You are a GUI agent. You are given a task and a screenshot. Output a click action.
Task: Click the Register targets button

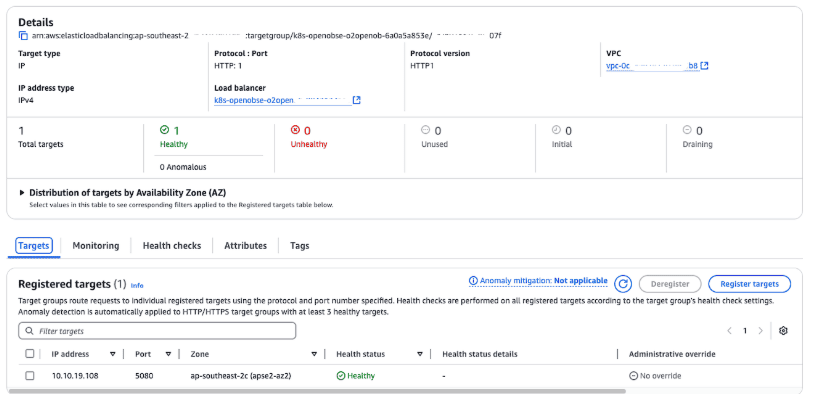coord(749,284)
